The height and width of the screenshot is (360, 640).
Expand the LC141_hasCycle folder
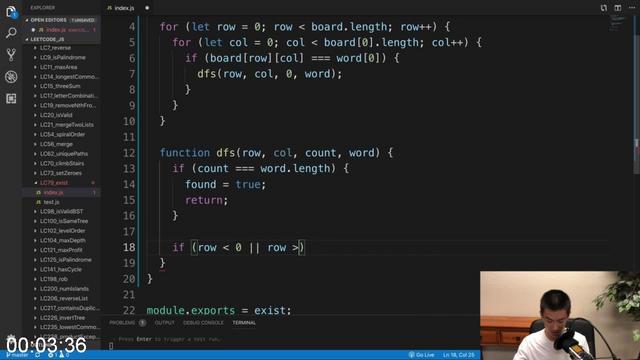(x=61, y=269)
